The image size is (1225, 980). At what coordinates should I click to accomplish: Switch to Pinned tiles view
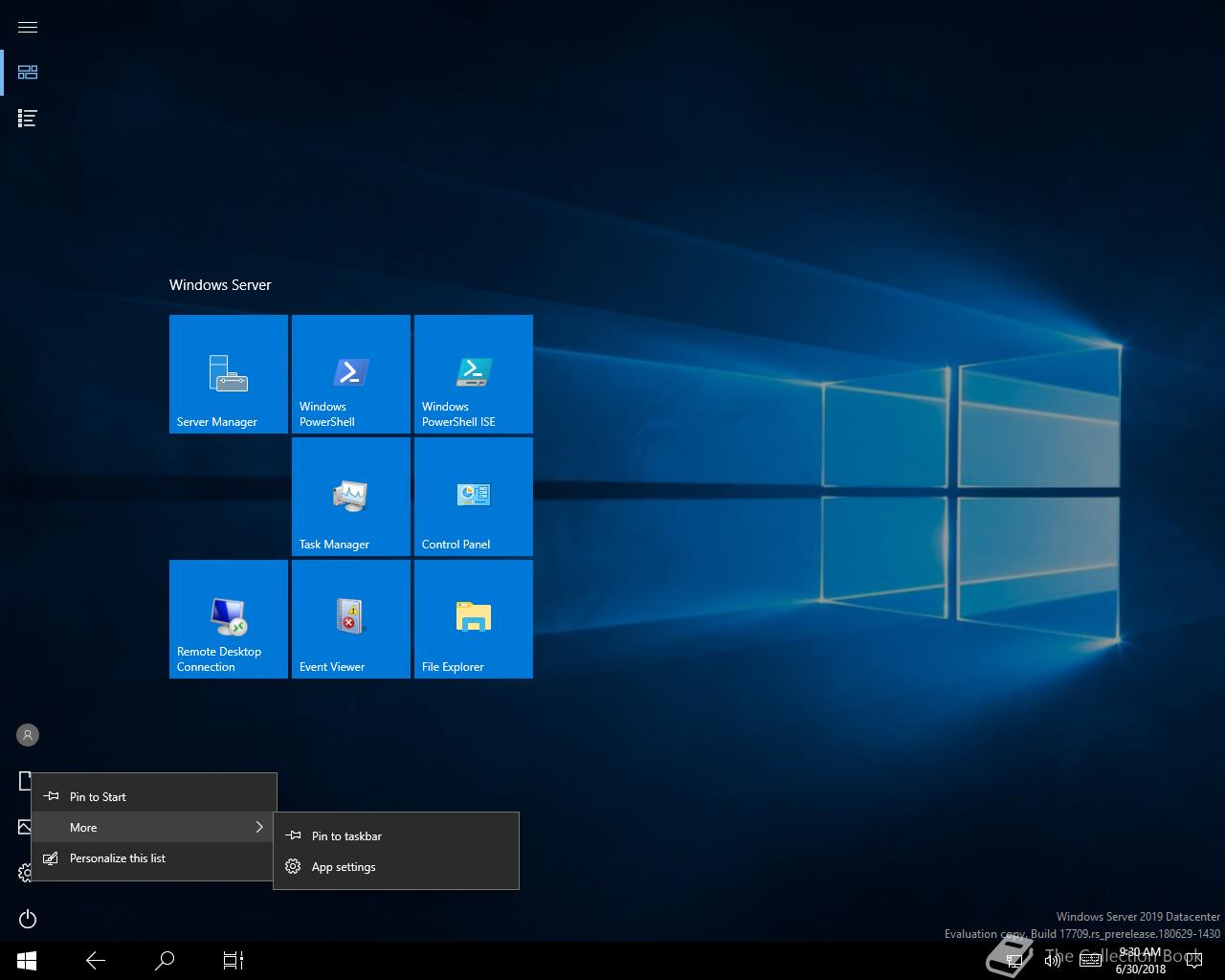tap(28, 73)
